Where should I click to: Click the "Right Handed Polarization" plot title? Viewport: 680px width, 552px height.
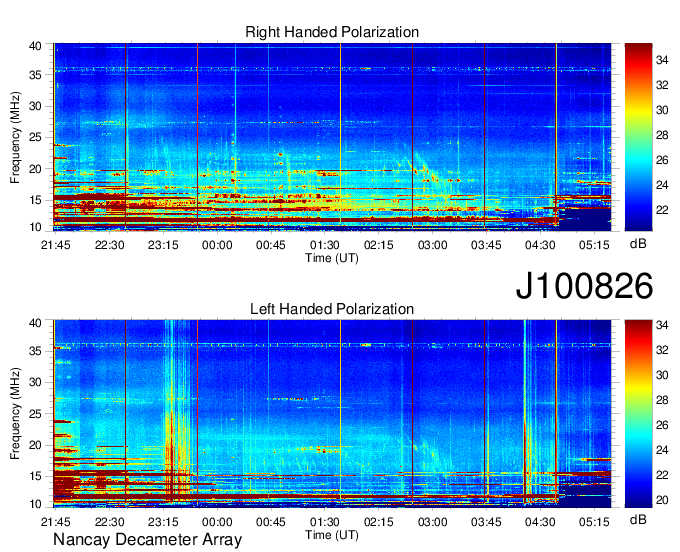[x=332, y=32]
